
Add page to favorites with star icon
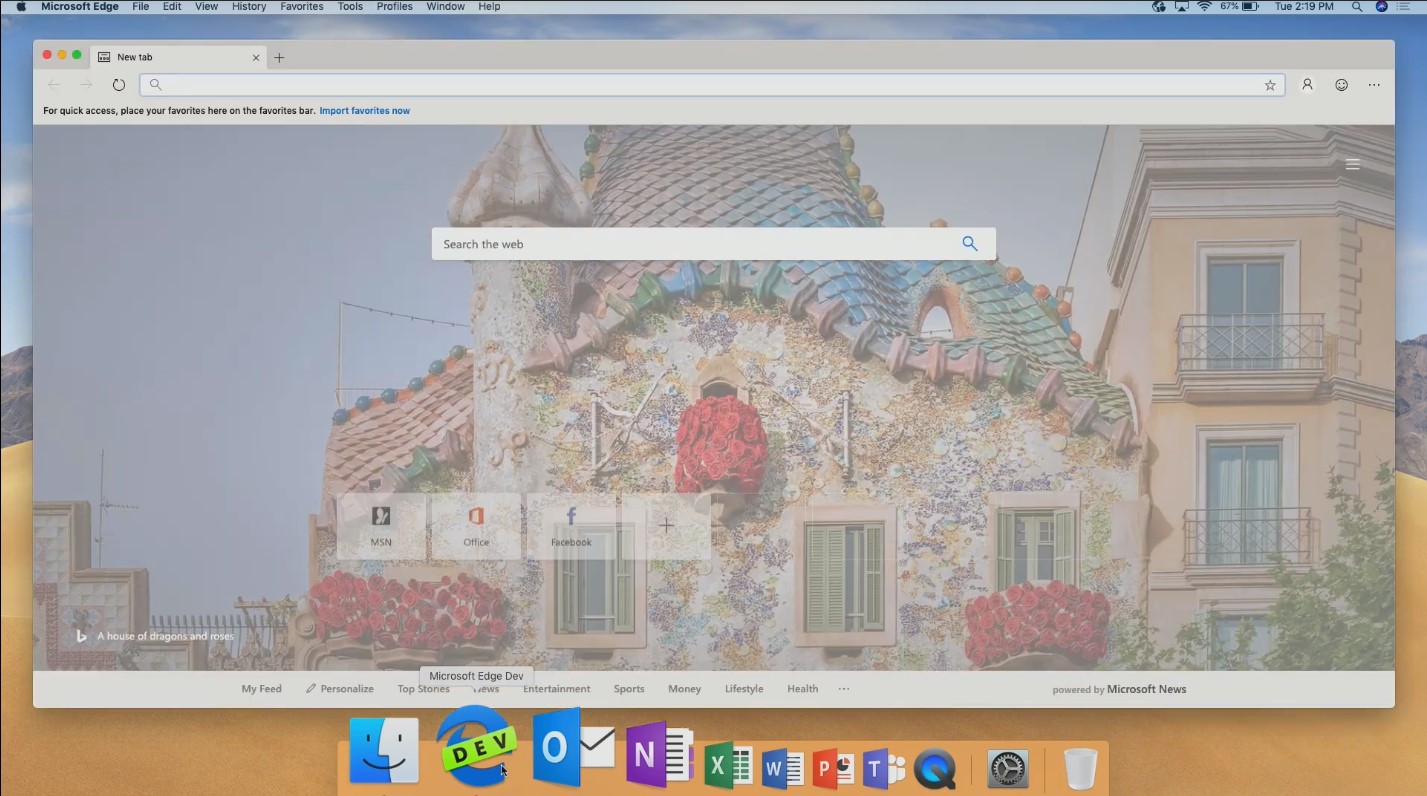pyautogui.click(x=1270, y=85)
